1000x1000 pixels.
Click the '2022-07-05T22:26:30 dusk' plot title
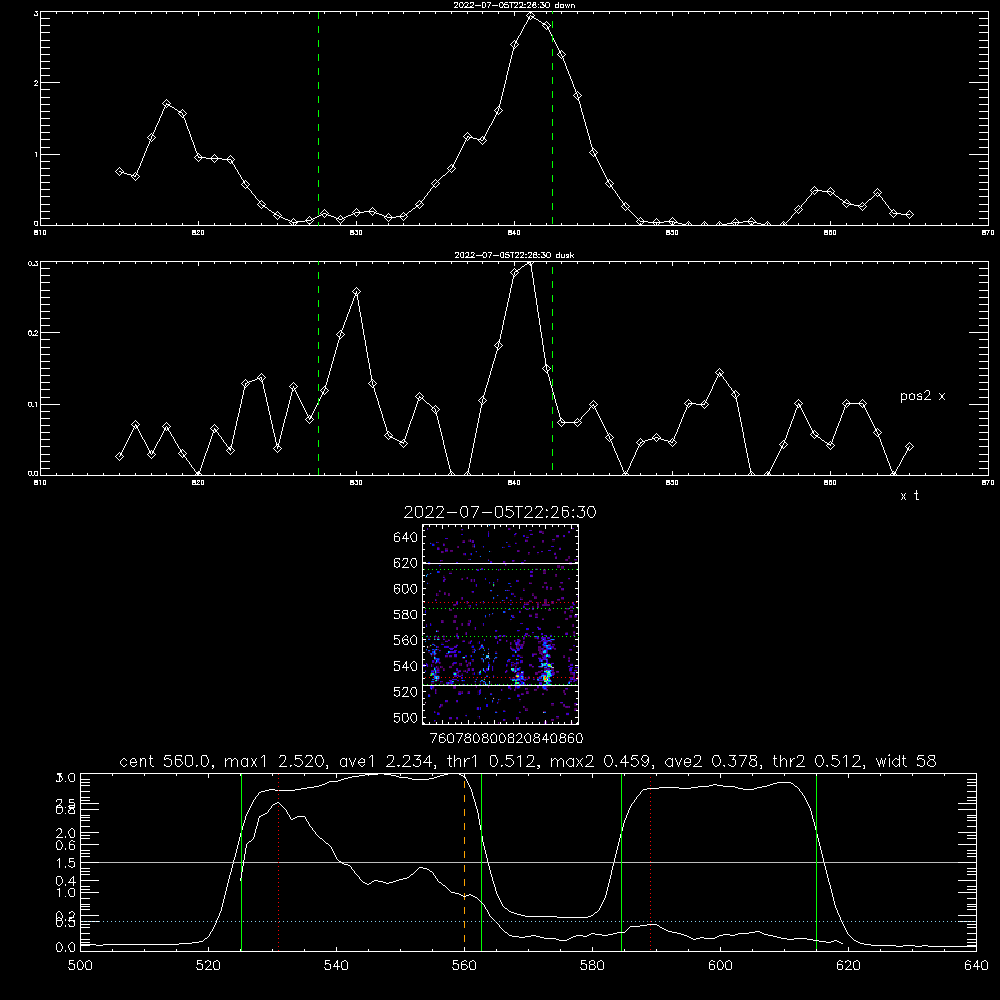tap(514, 255)
